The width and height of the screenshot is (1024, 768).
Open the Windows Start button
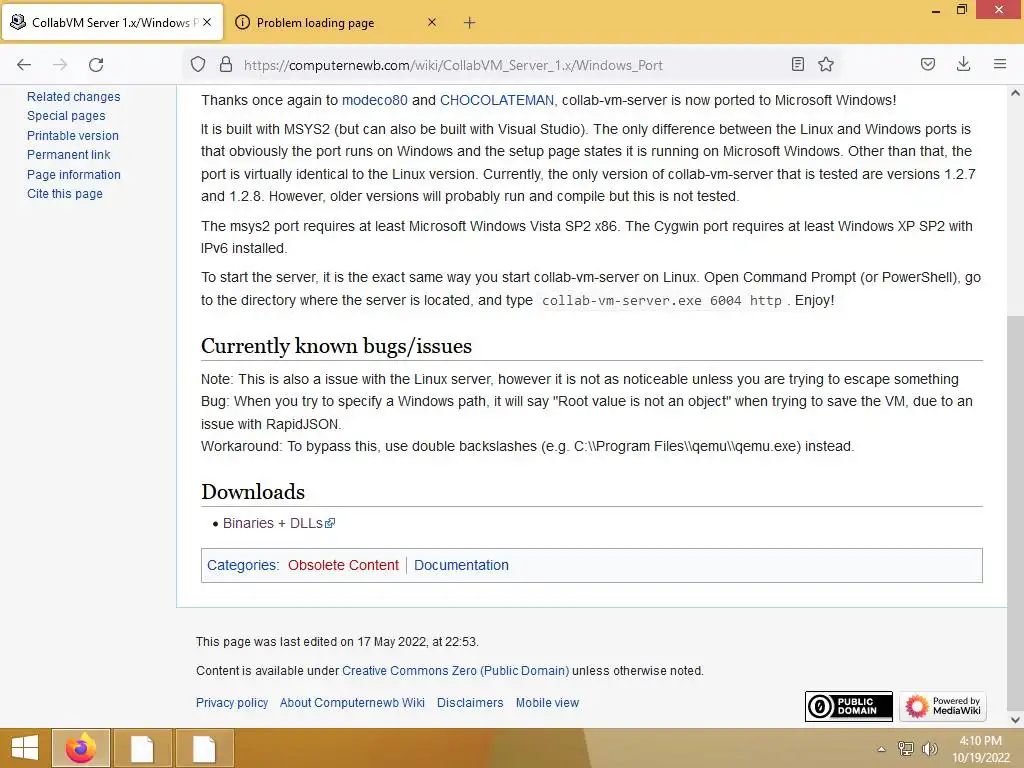point(25,748)
